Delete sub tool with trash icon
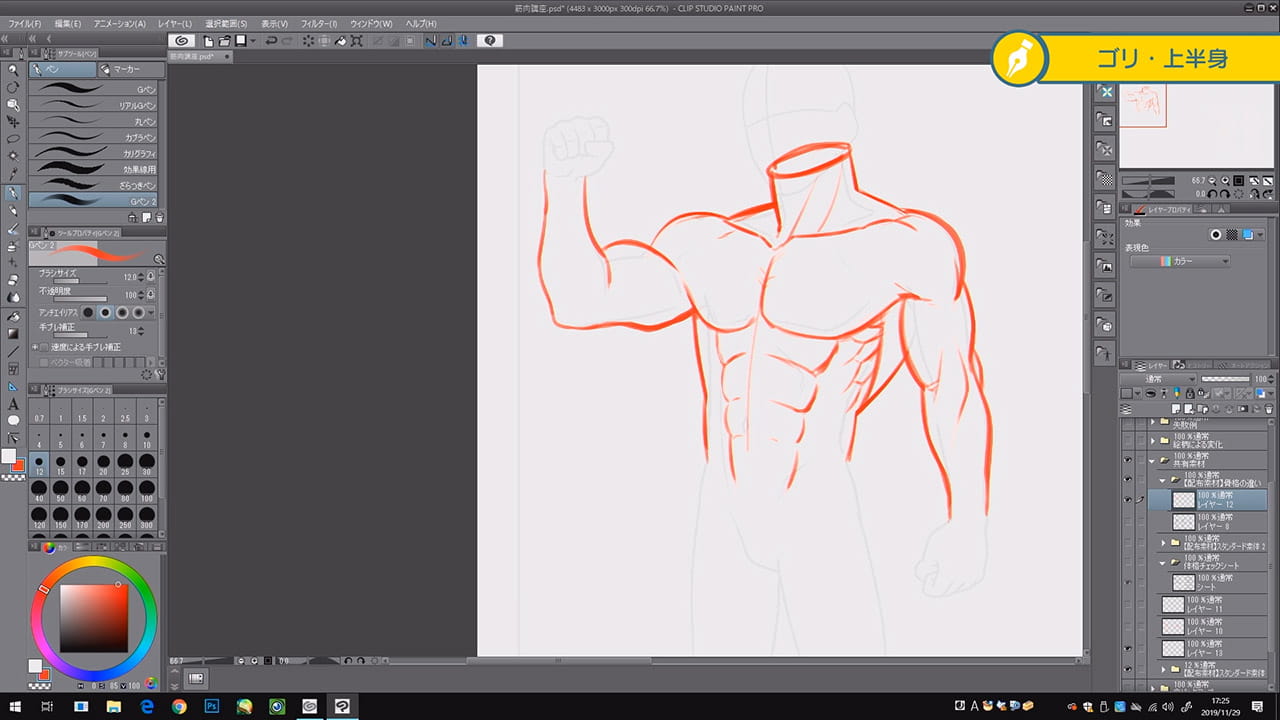 pos(160,217)
